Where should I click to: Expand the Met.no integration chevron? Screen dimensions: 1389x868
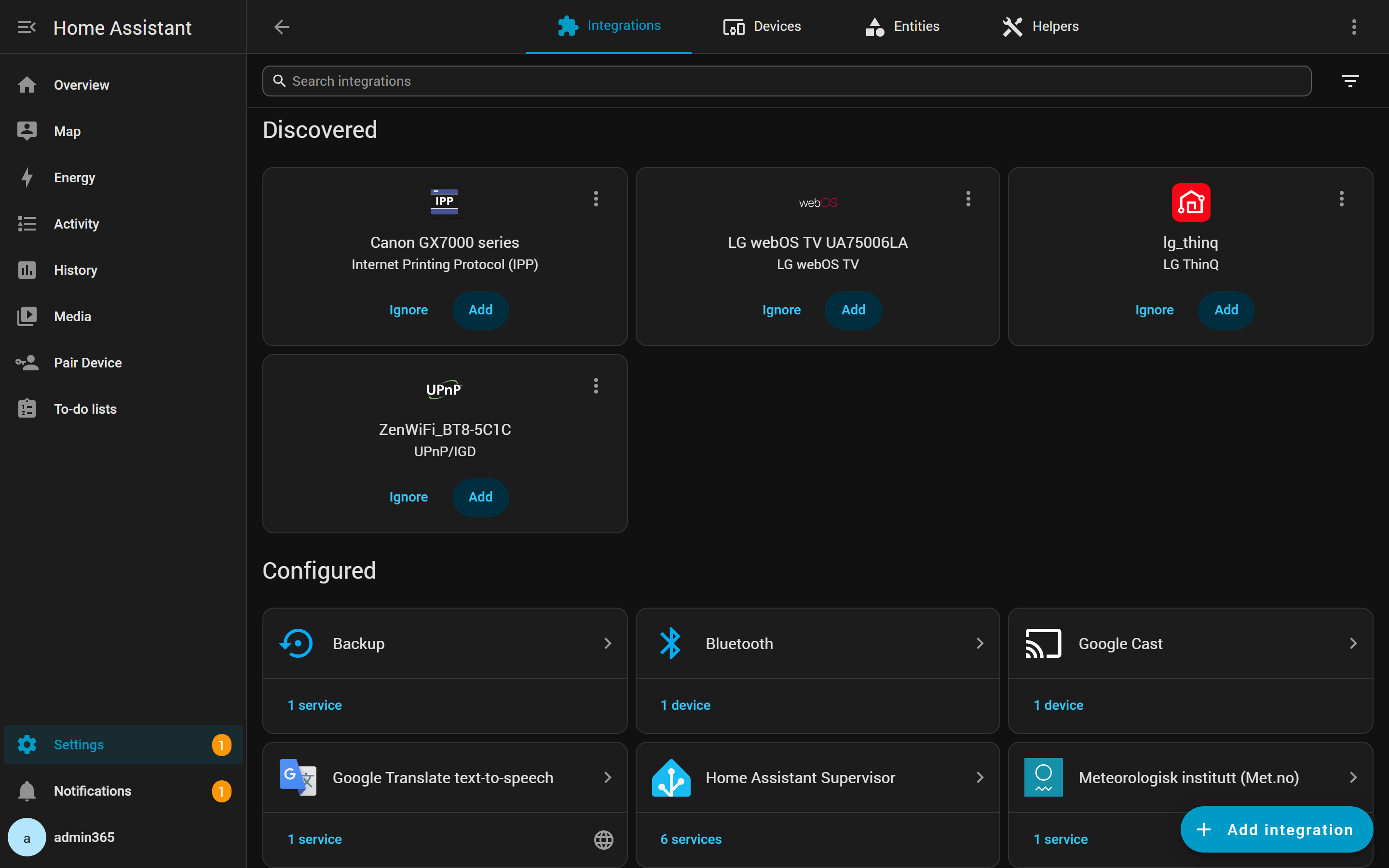(1353, 777)
